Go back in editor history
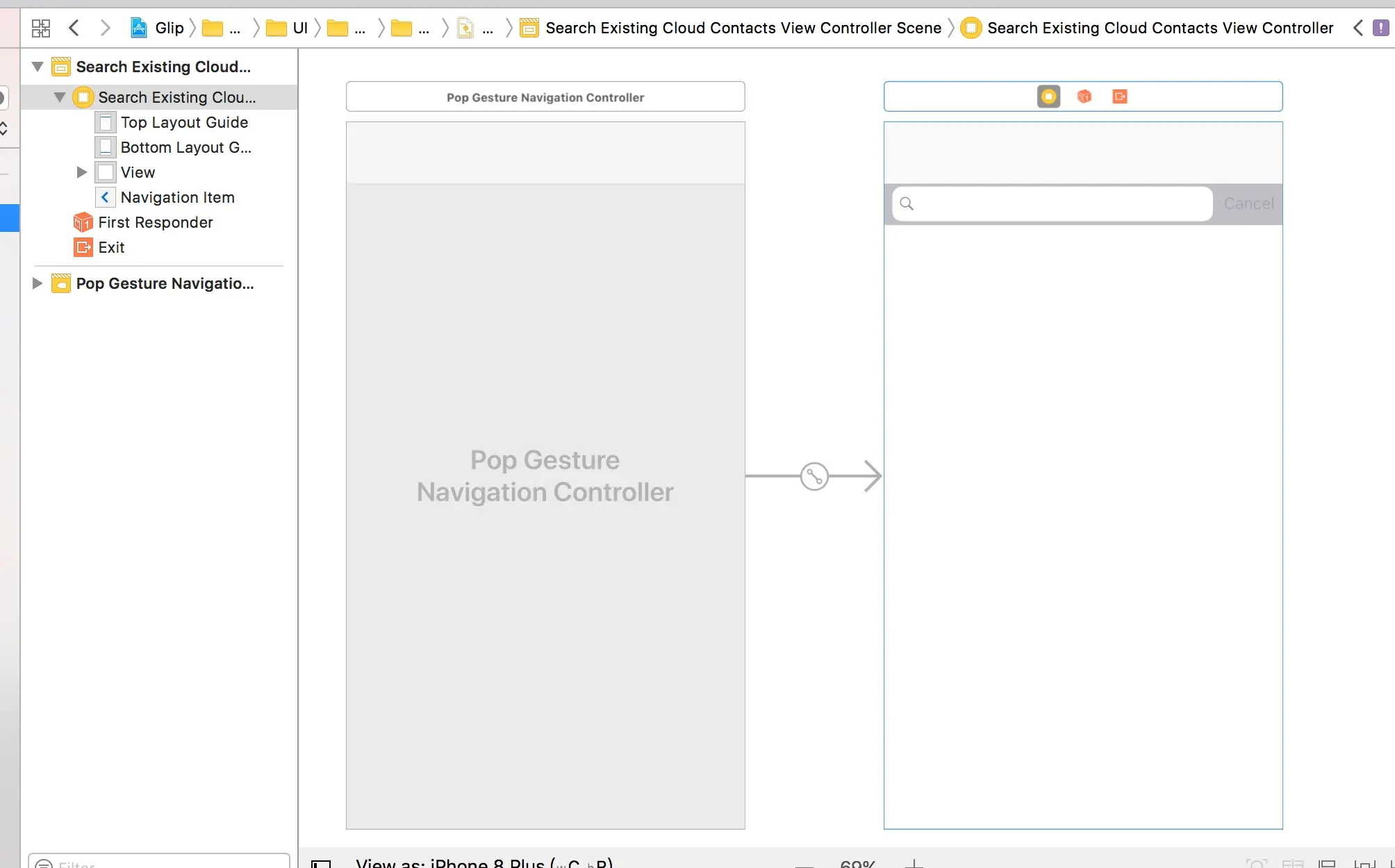Screen dimensions: 1395x868 coord(74,28)
